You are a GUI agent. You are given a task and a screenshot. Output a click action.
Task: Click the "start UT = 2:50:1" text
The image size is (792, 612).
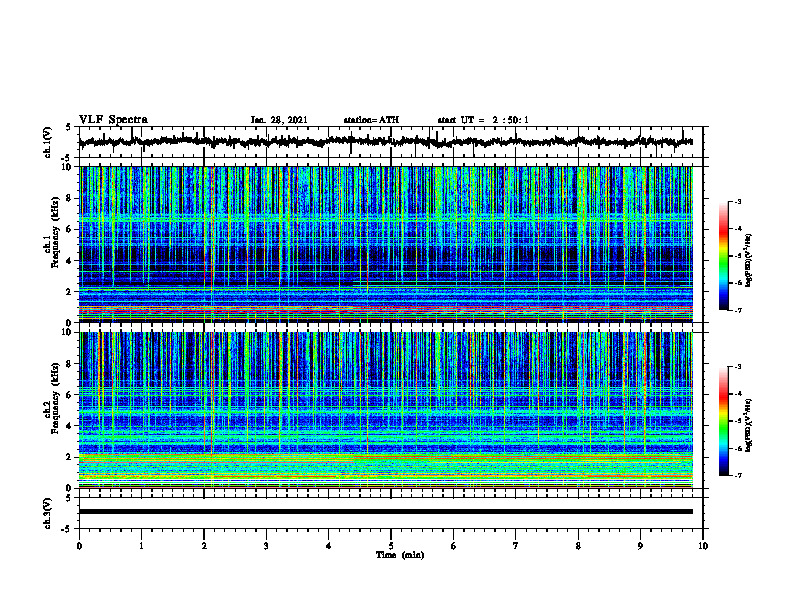(x=483, y=120)
